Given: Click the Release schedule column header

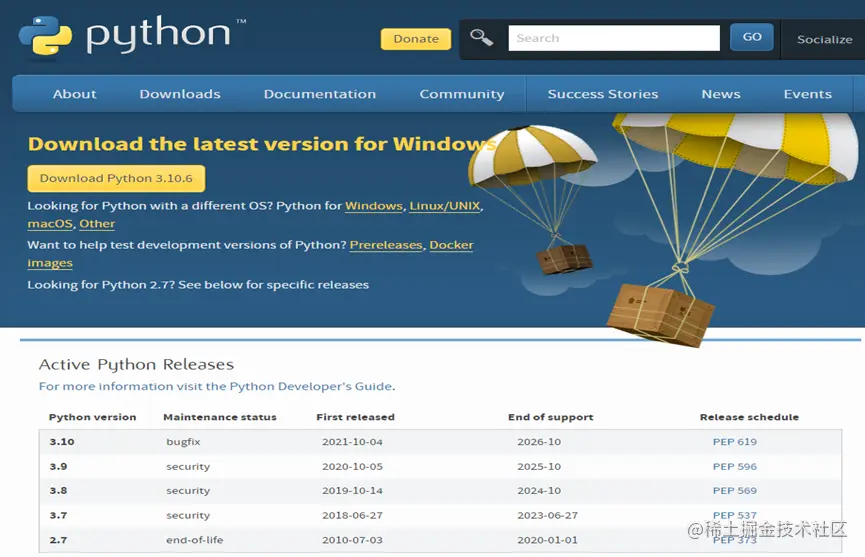Looking at the screenshot, I should [749, 417].
